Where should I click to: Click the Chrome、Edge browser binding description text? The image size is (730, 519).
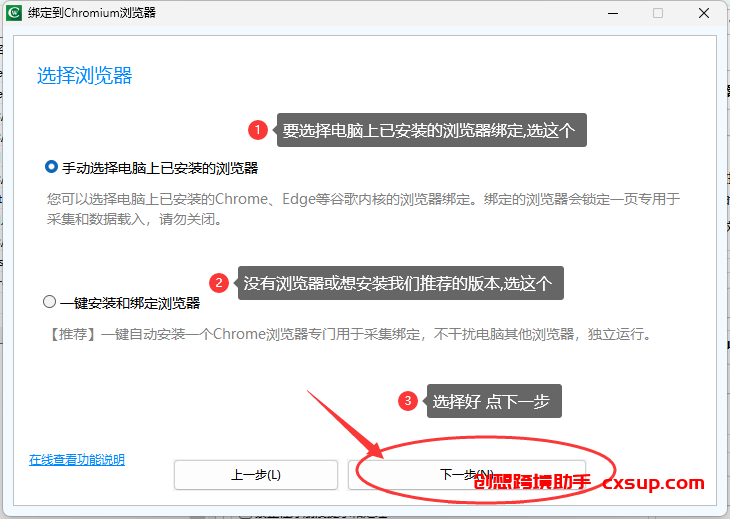click(x=363, y=209)
